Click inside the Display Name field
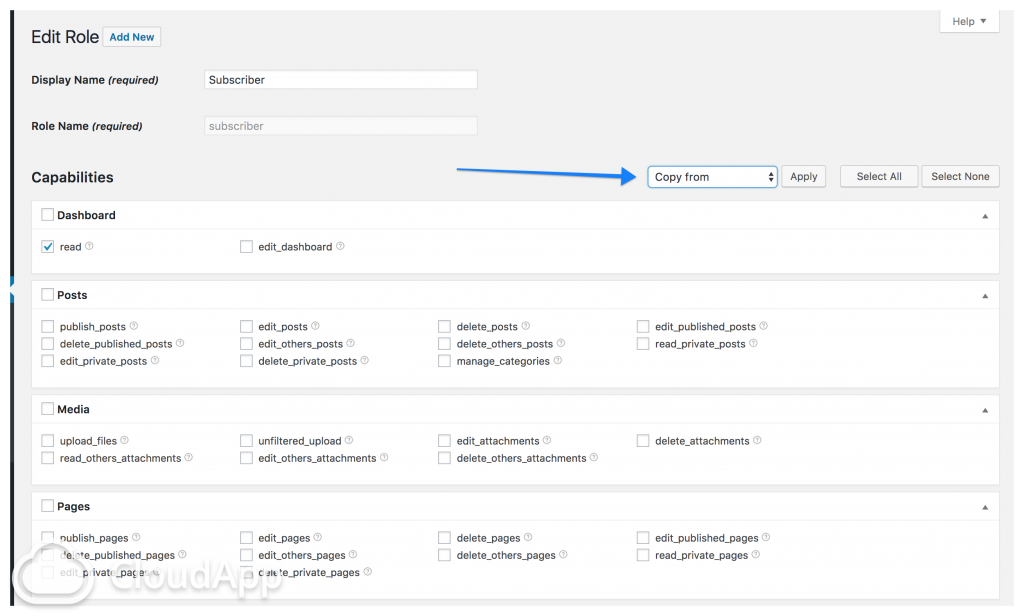 tap(340, 79)
